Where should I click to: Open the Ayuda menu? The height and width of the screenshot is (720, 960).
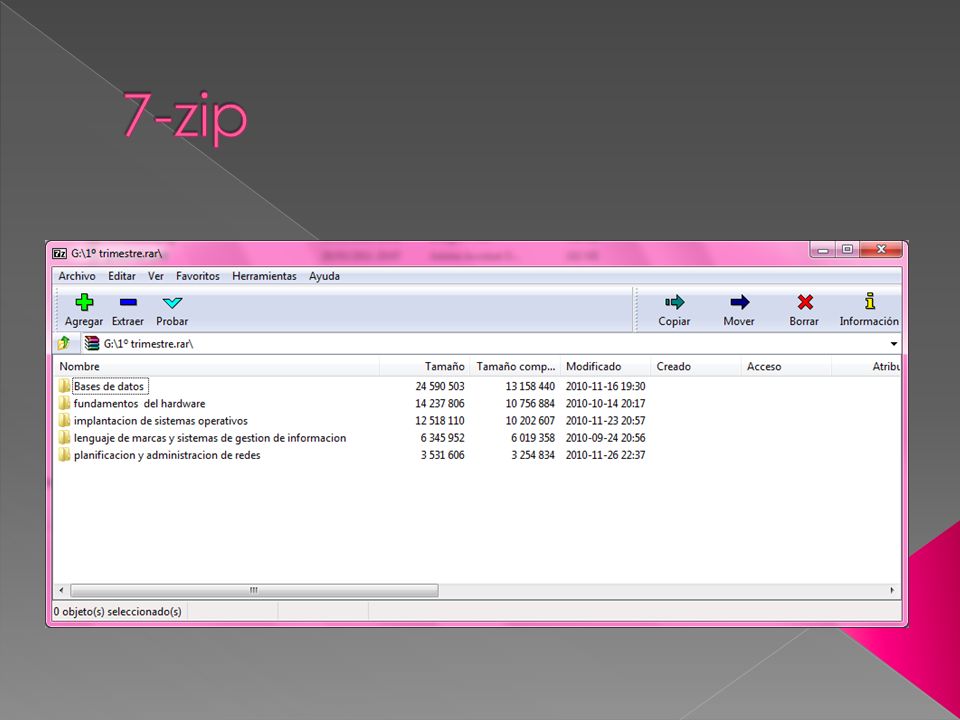[324, 276]
